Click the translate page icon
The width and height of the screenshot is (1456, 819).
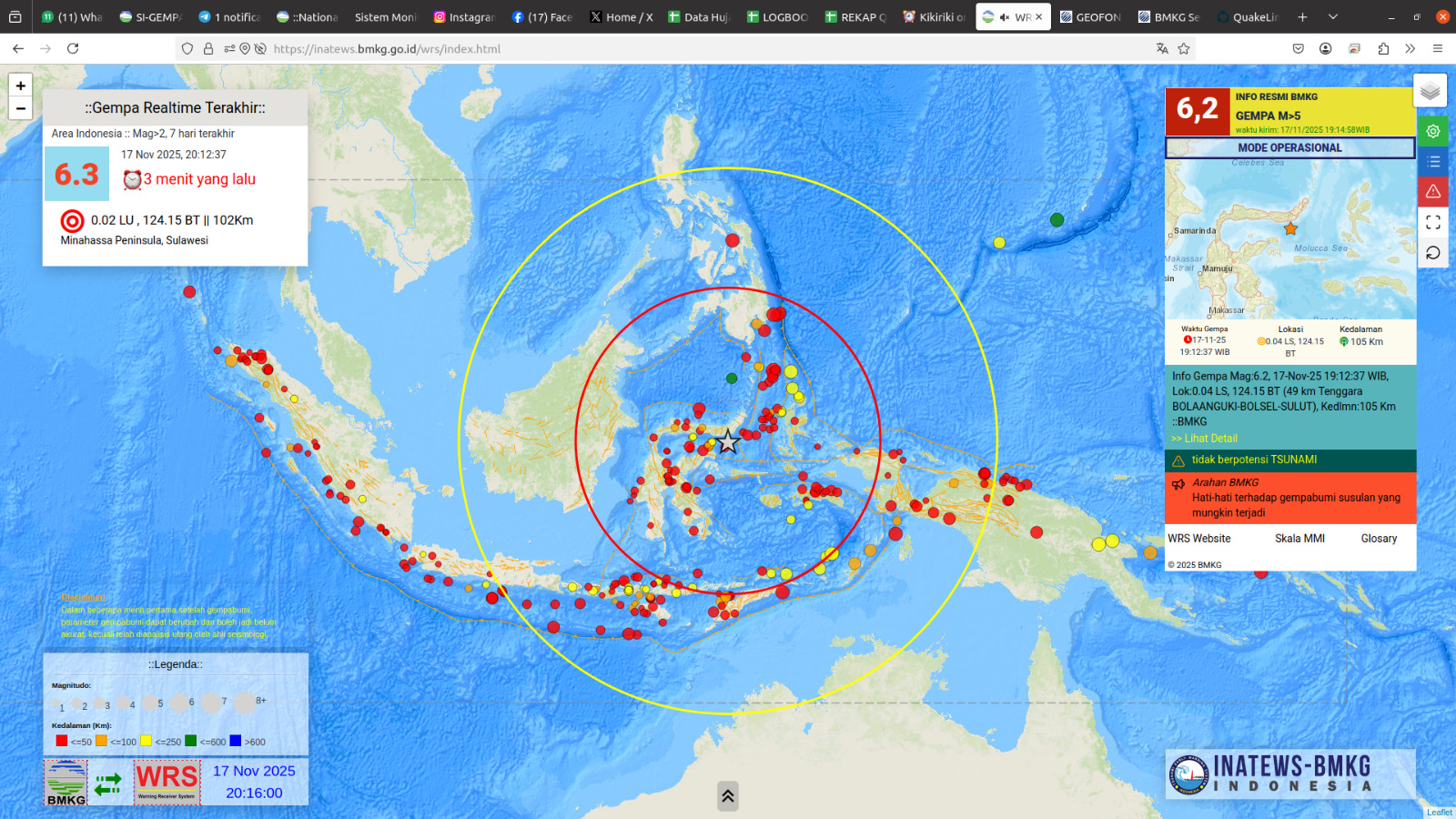coord(1162,49)
